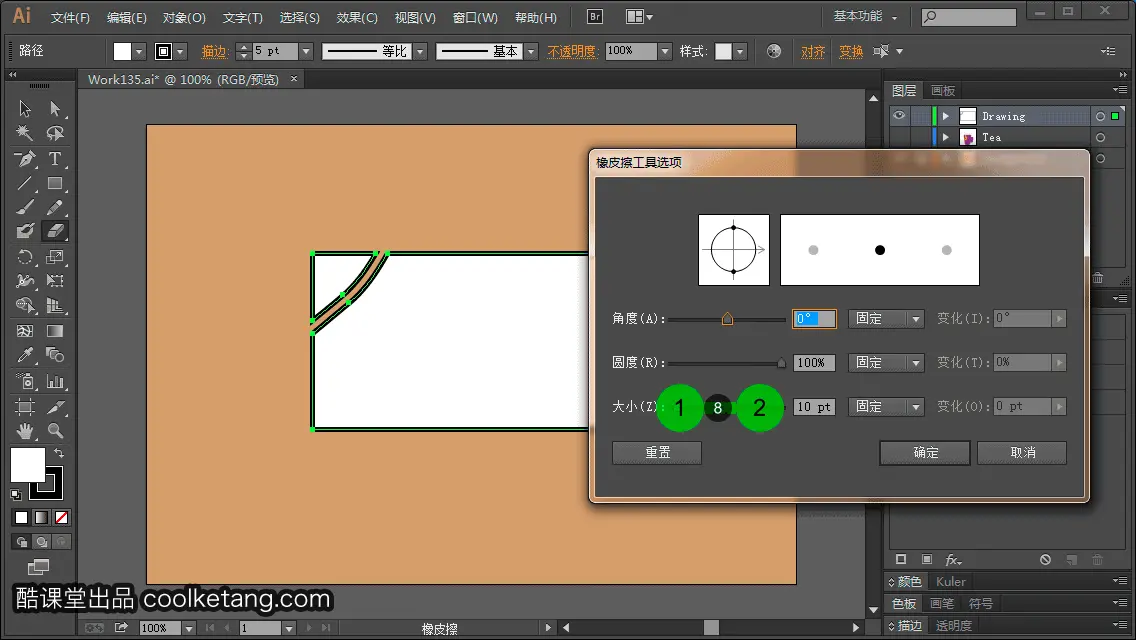Select the Column Graph tool
The width and height of the screenshot is (1136, 640).
click(55, 381)
